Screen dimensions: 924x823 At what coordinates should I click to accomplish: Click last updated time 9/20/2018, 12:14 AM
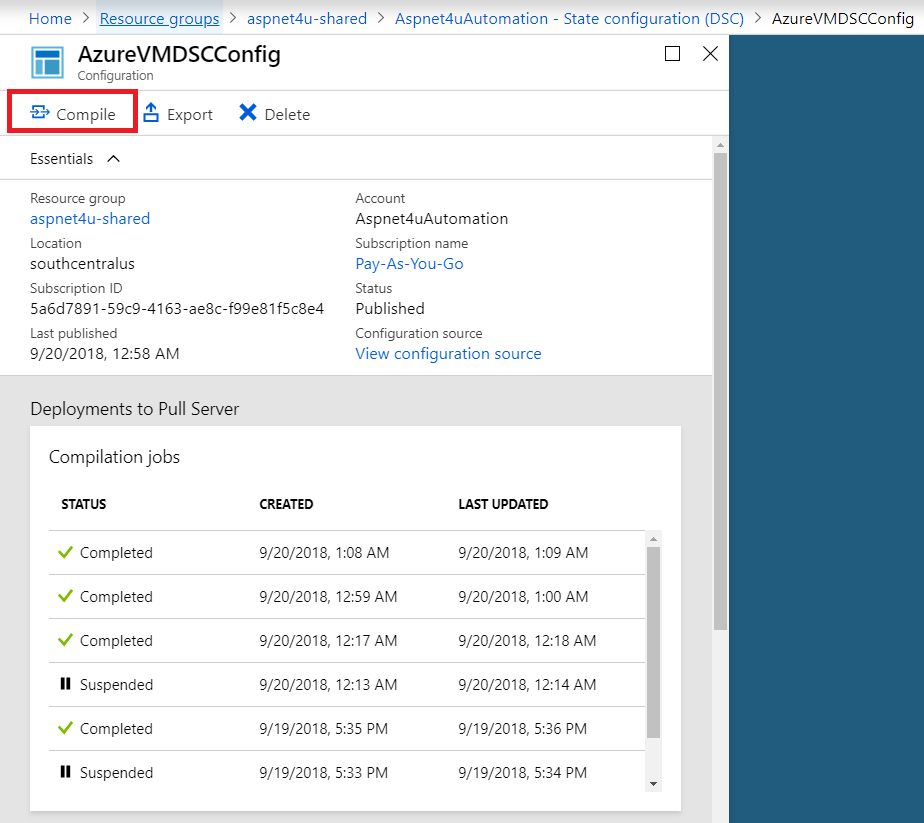pyautogui.click(x=527, y=685)
